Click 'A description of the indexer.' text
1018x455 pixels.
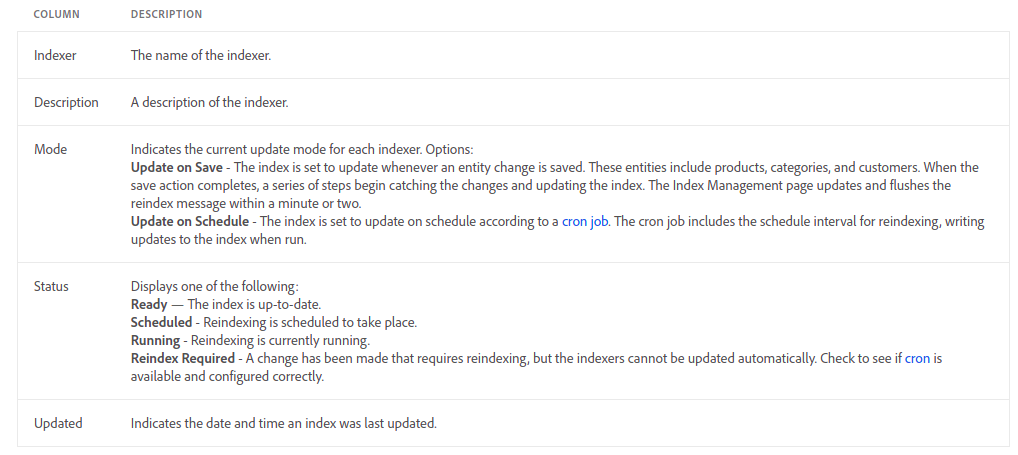pos(209,103)
